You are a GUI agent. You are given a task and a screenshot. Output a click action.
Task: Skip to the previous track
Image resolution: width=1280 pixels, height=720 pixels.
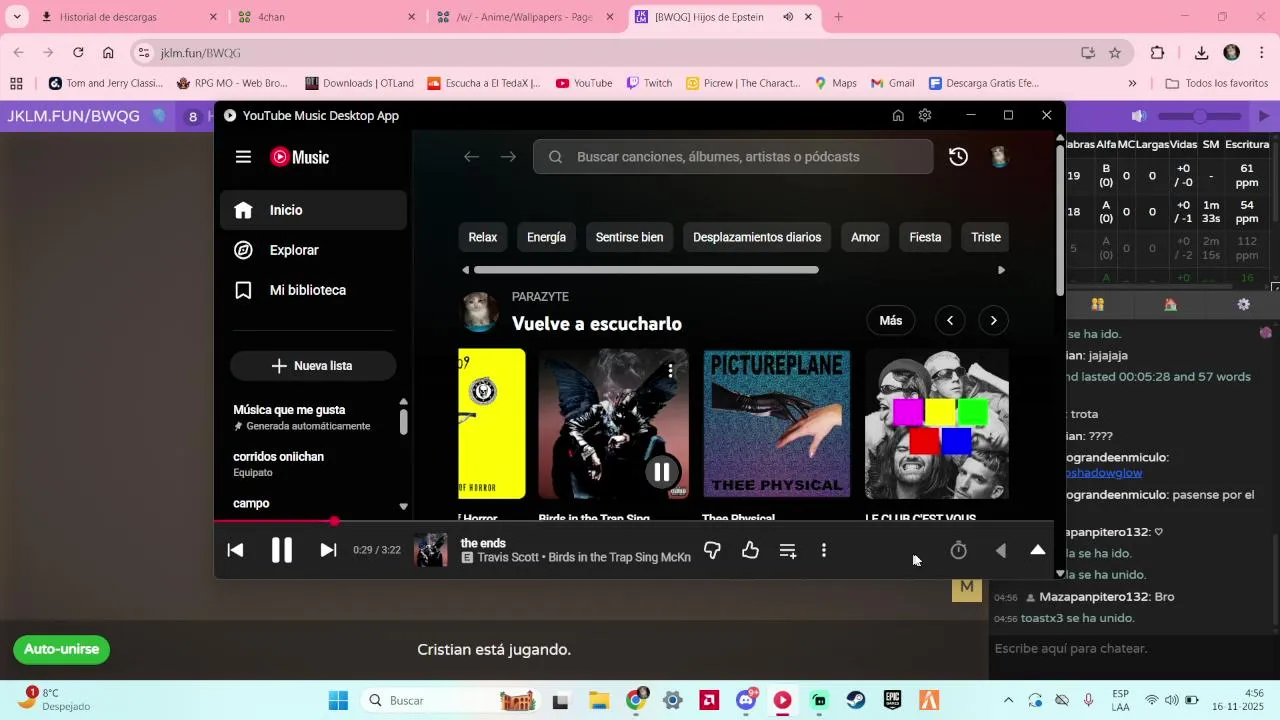(x=235, y=550)
